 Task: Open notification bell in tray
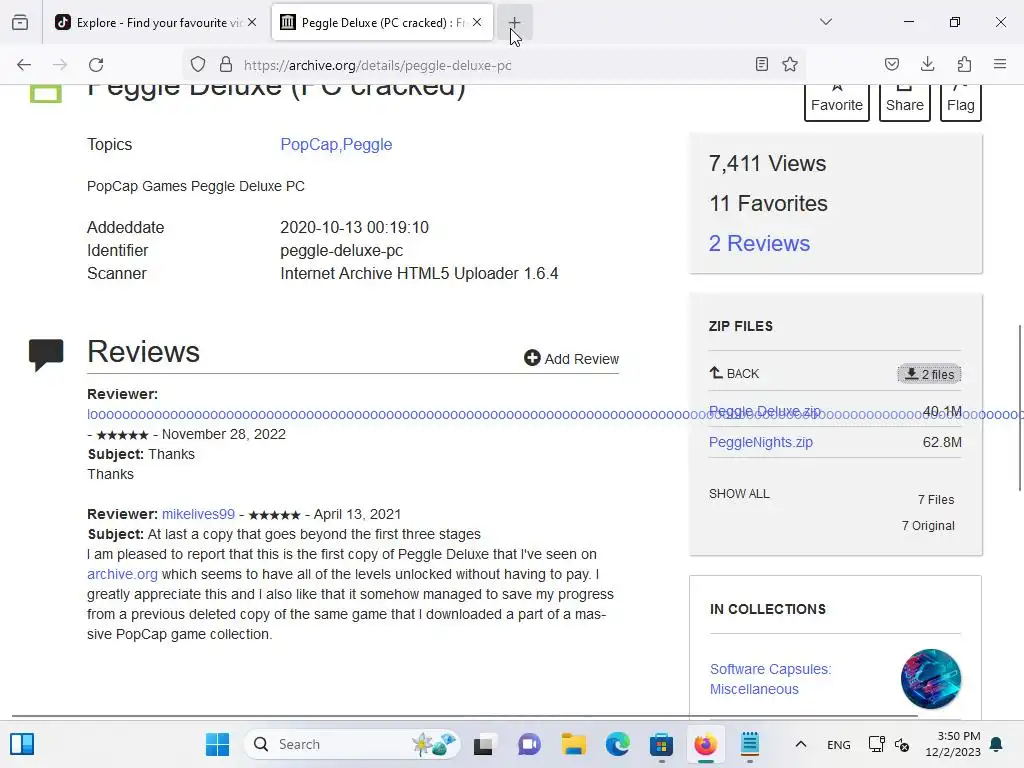point(997,744)
